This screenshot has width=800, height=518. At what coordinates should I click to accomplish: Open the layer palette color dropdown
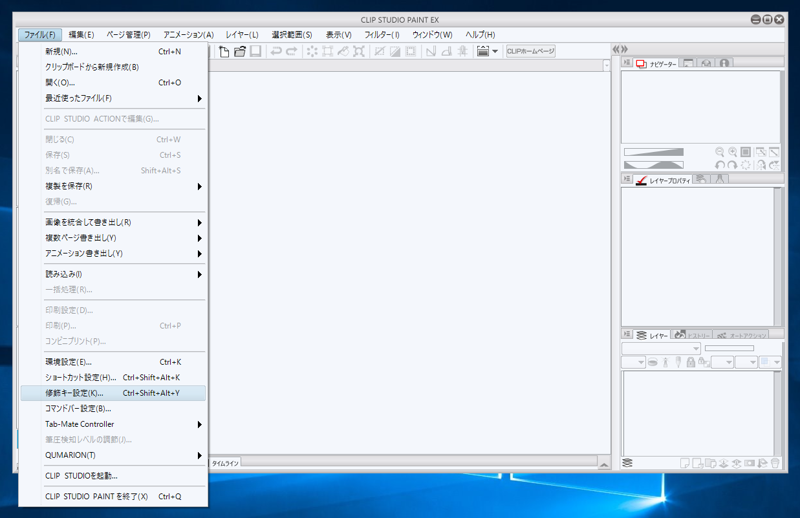click(634, 362)
